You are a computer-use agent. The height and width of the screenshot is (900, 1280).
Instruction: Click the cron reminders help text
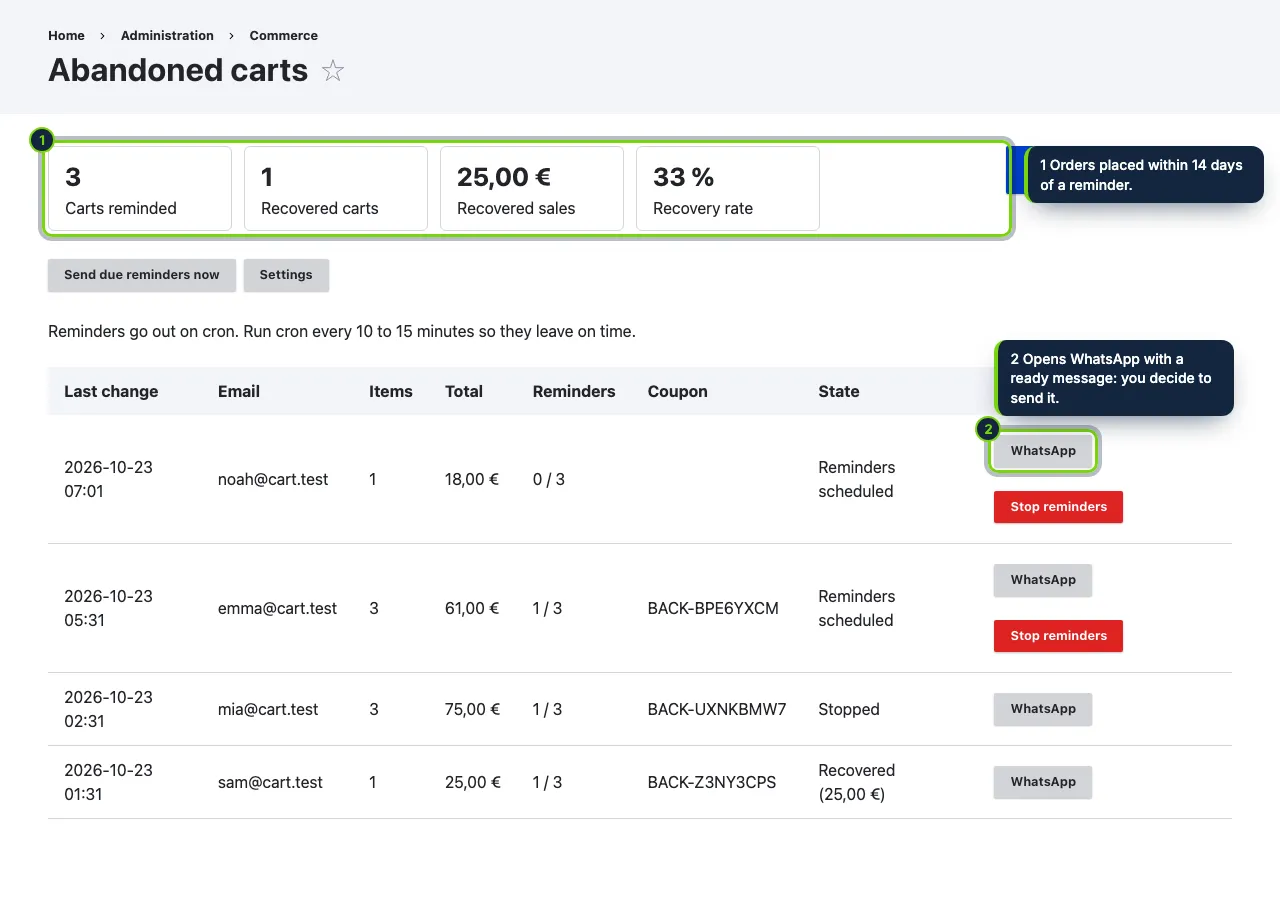342,331
